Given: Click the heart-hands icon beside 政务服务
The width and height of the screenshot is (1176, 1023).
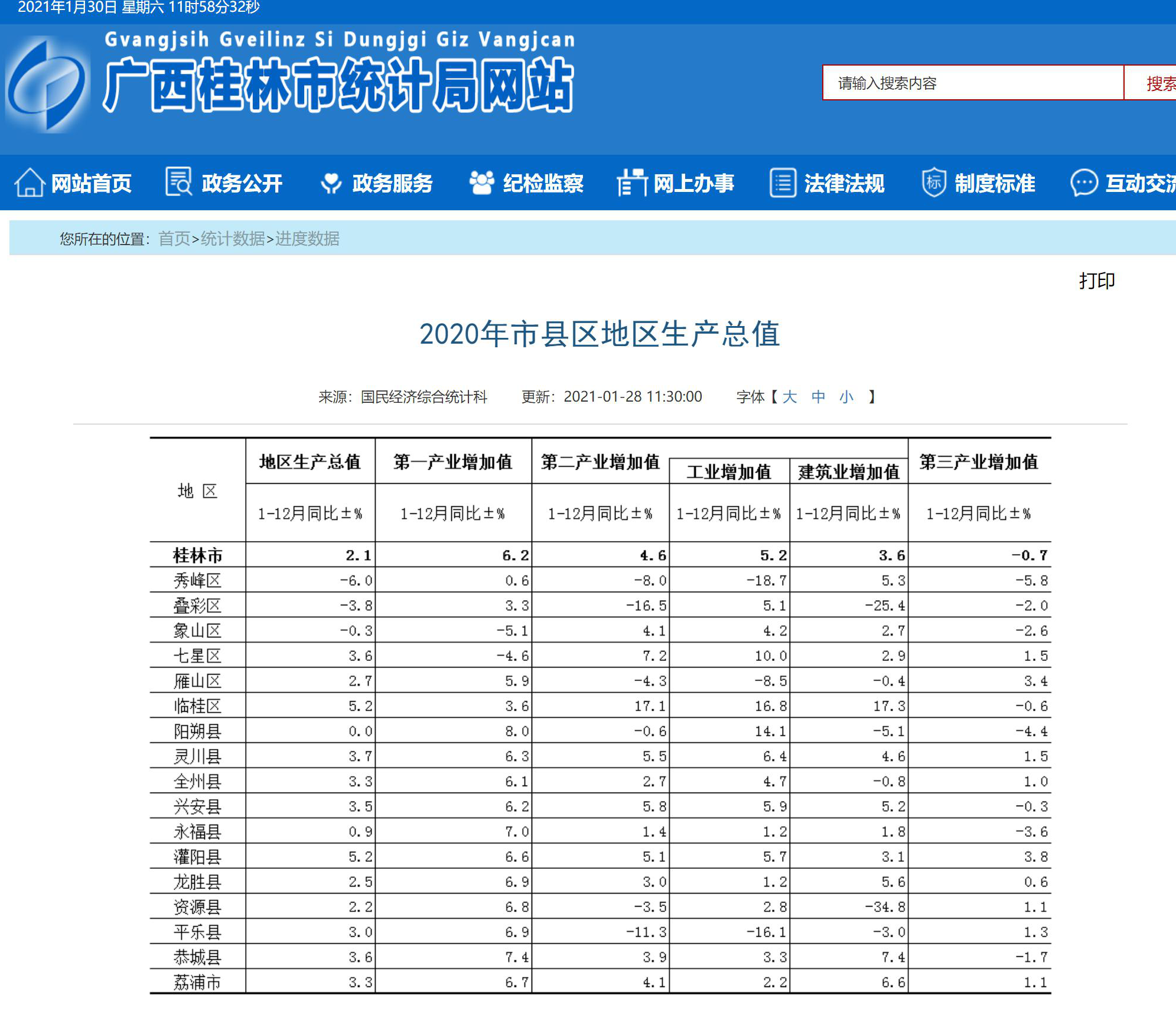Looking at the screenshot, I should click(331, 183).
